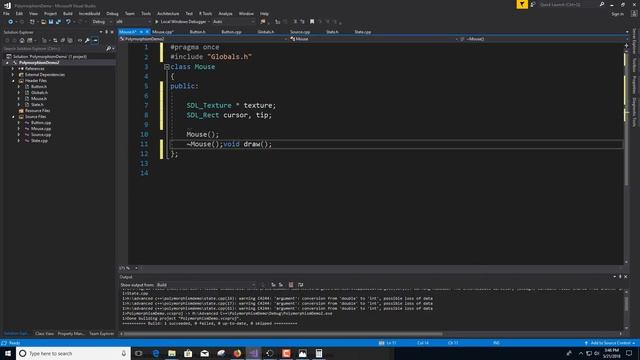This screenshot has height=360, width=640.
Task: Click the Output panel vertical scrollbar
Action: [626, 303]
